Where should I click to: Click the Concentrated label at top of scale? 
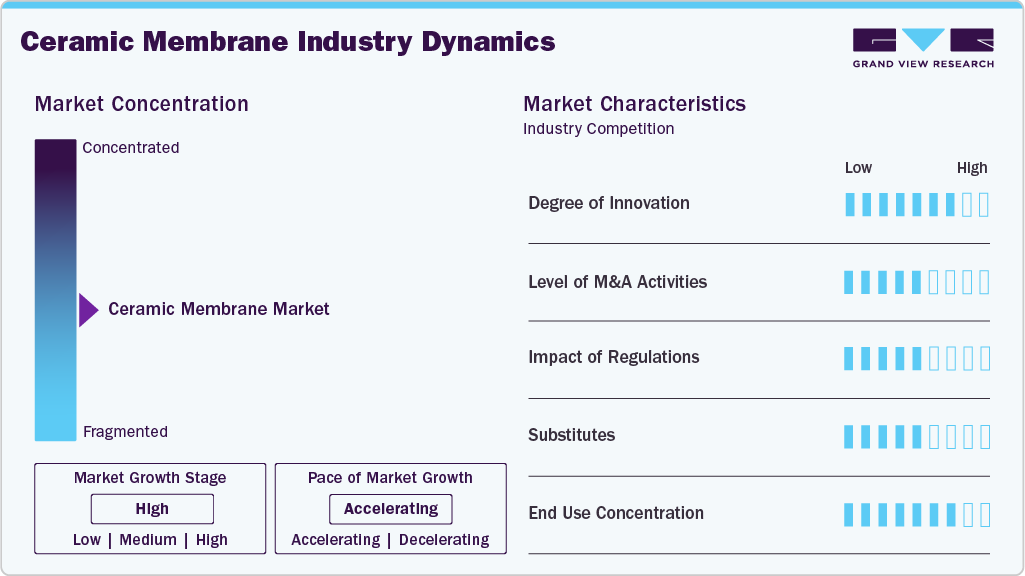pos(131,148)
